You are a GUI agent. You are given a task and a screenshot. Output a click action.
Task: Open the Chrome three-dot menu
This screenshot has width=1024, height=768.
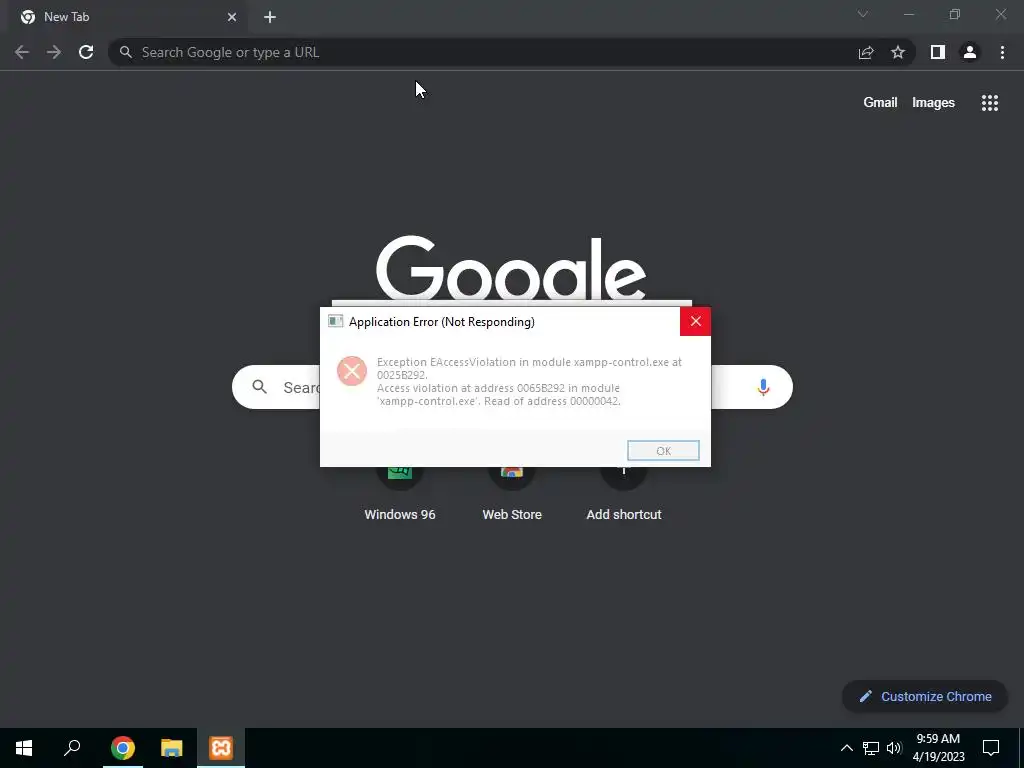point(1002,52)
